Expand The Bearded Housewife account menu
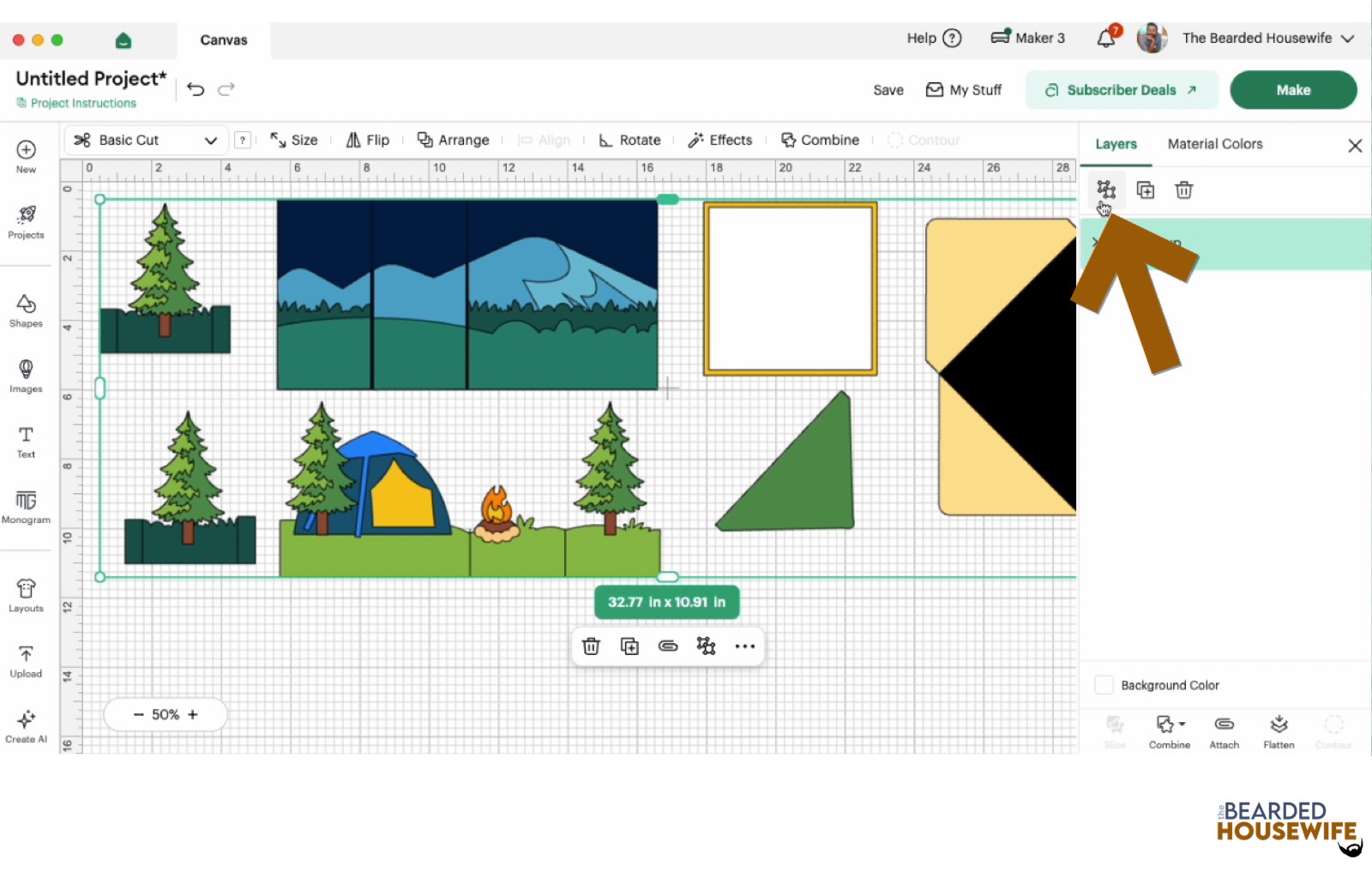This screenshot has width=1372, height=872. coord(1268,38)
